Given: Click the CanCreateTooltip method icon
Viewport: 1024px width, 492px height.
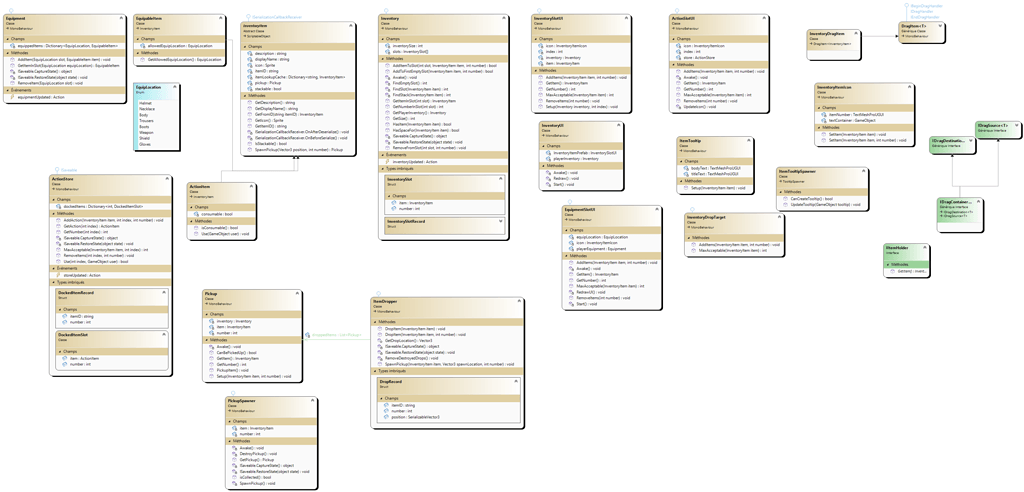Looking at the screenshot, I should click(785, 198).
